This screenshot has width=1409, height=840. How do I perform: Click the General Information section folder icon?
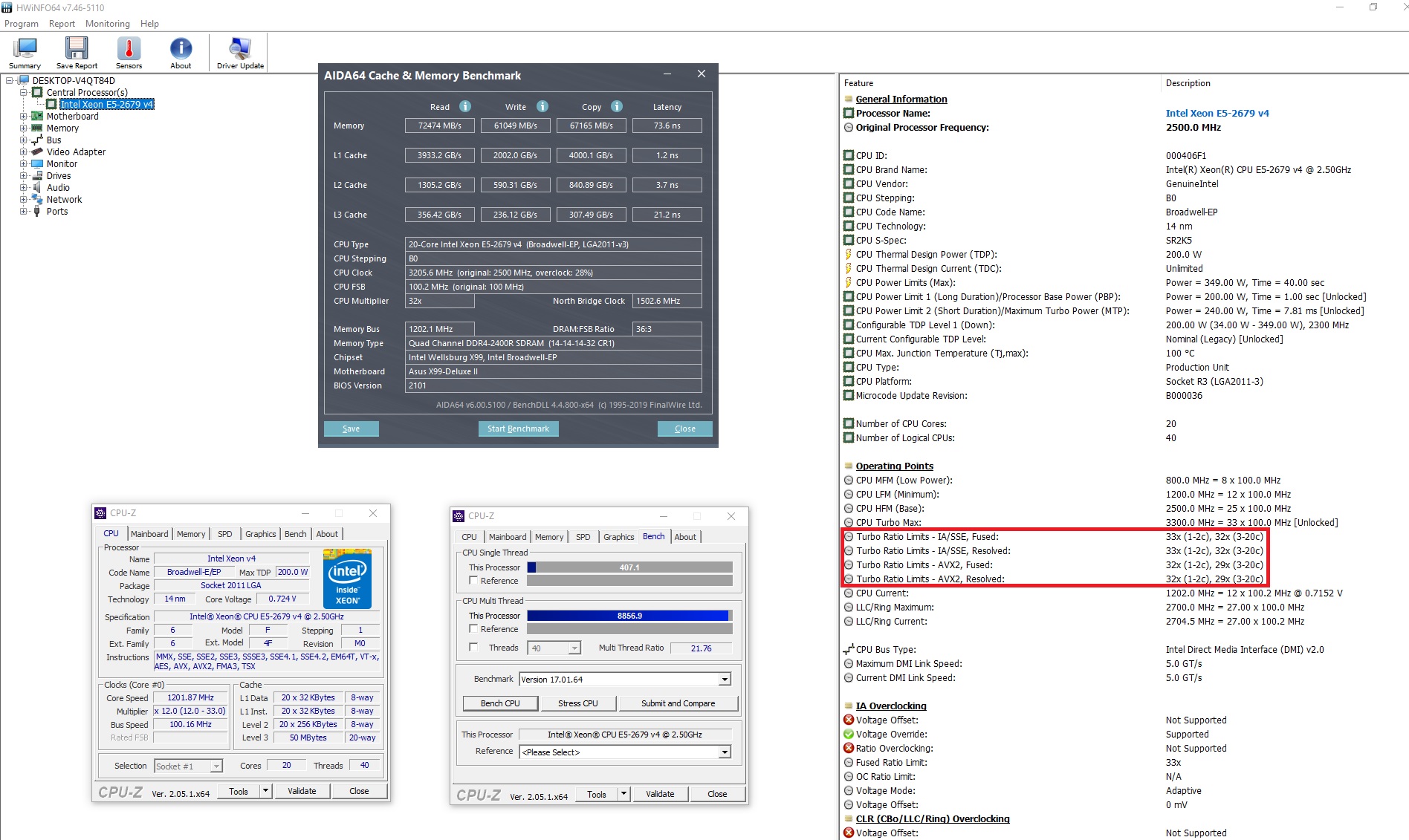click(x=848, y=99)
